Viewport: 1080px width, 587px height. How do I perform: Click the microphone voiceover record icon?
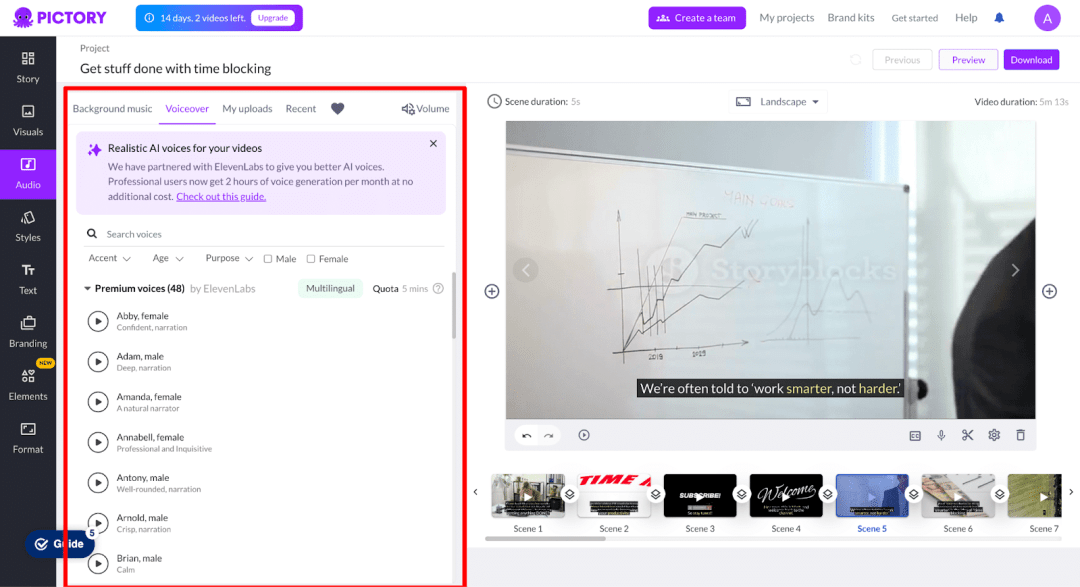click(x=941, y=435)
